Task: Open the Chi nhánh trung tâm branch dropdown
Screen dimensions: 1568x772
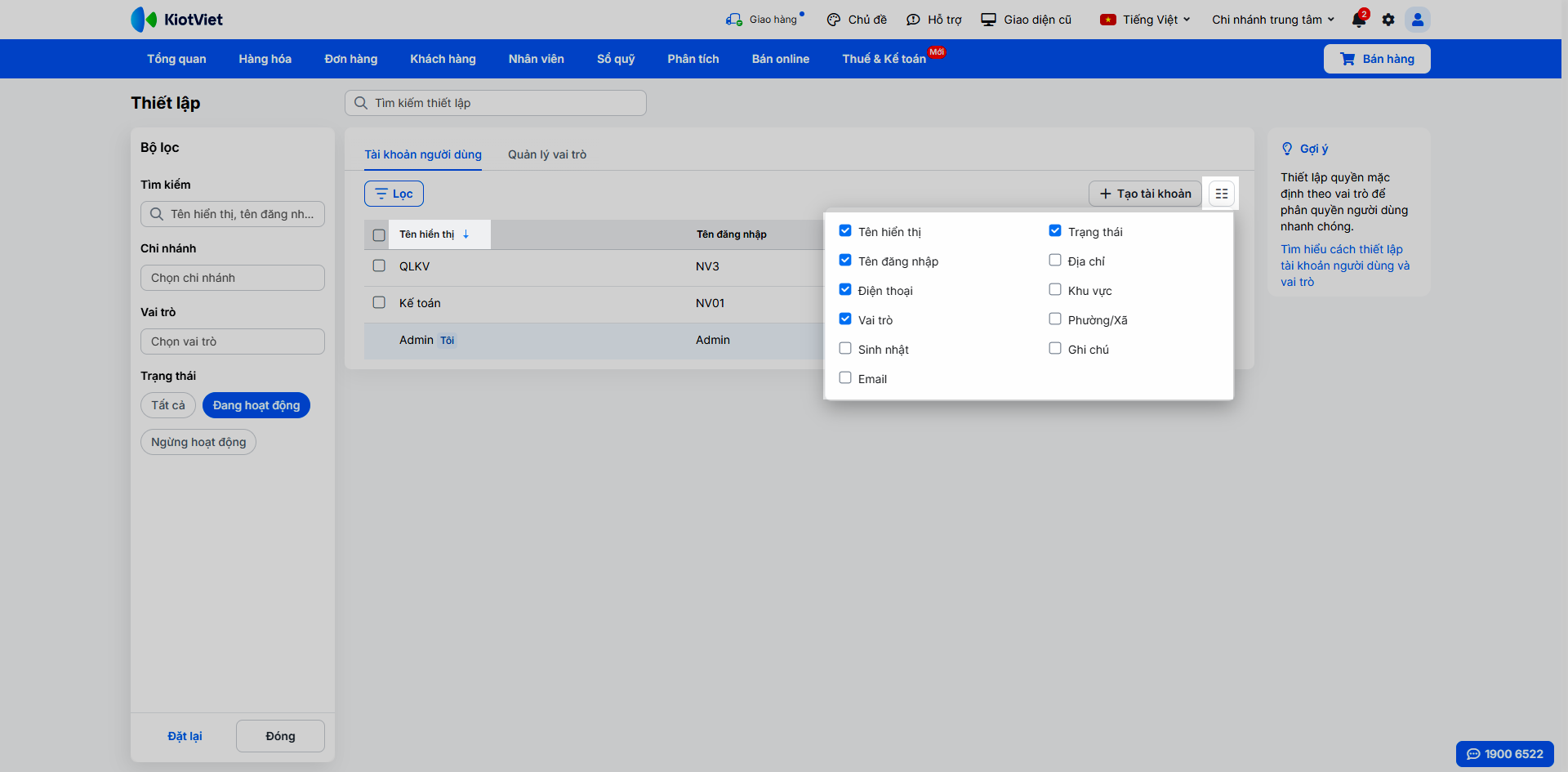Action: pyautogui.click(x=1273, y=20)
